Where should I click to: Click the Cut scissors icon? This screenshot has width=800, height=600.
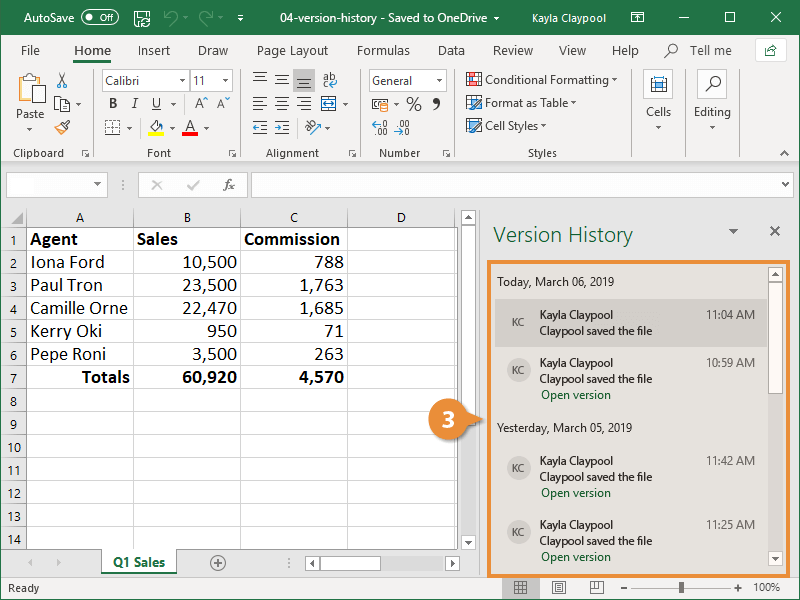[62, 81]
